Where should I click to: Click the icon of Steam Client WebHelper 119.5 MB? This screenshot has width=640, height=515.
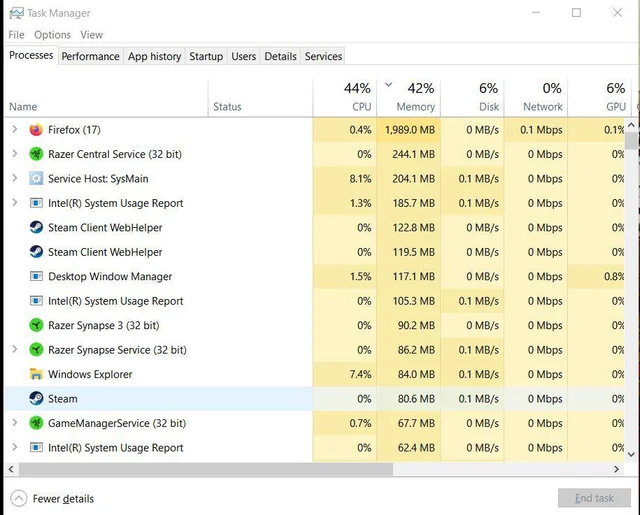(x=36, y=252)
